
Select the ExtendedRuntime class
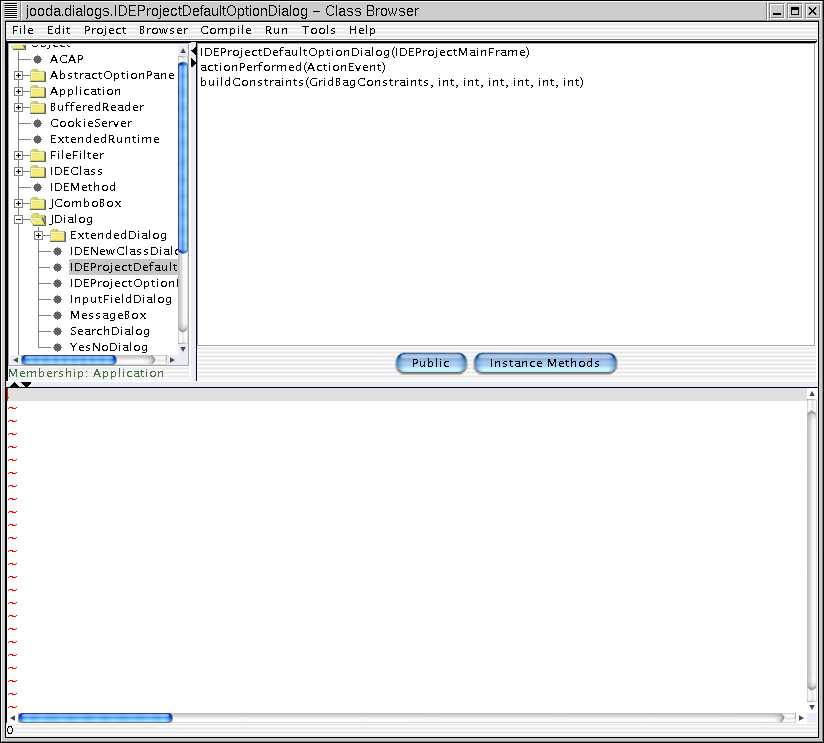[105, 139]
